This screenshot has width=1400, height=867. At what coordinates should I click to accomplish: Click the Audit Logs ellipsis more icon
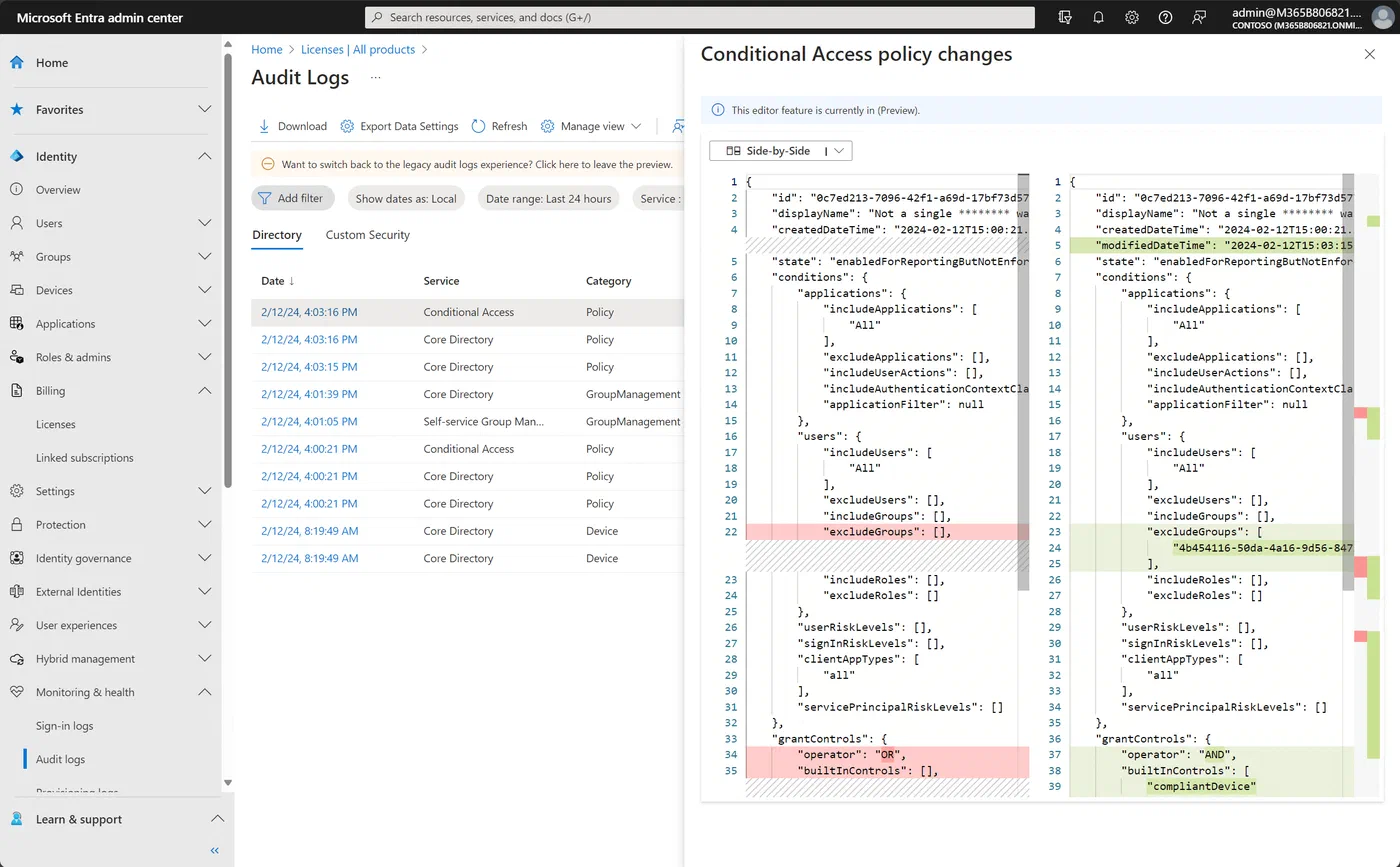(x=376, y=77)
